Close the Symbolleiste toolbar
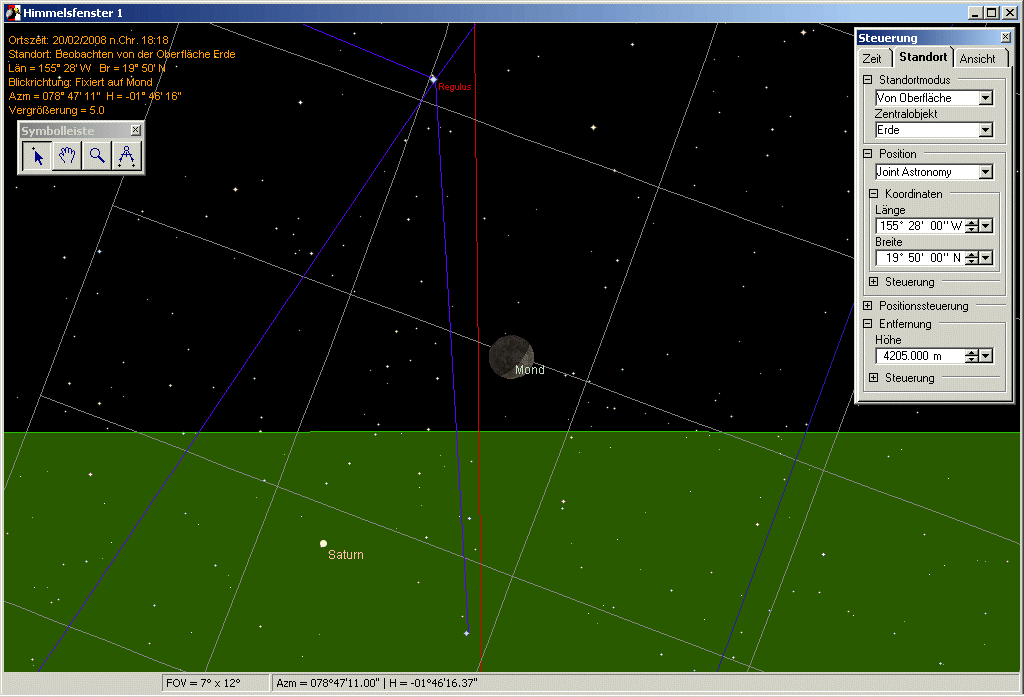Screen dimensions: 1024x697 135,130
